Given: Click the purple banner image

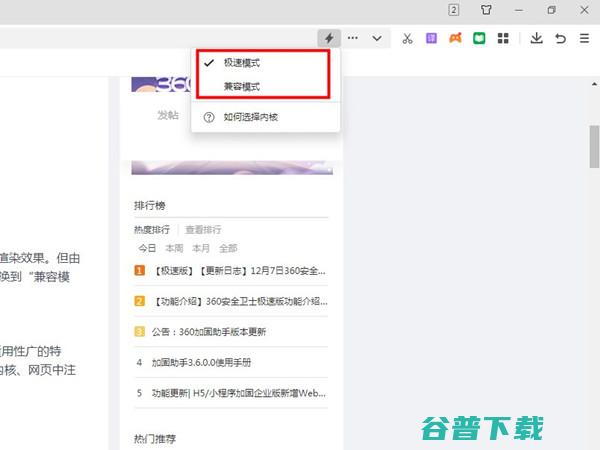Looking at the screenshot, I should point(232,168).
